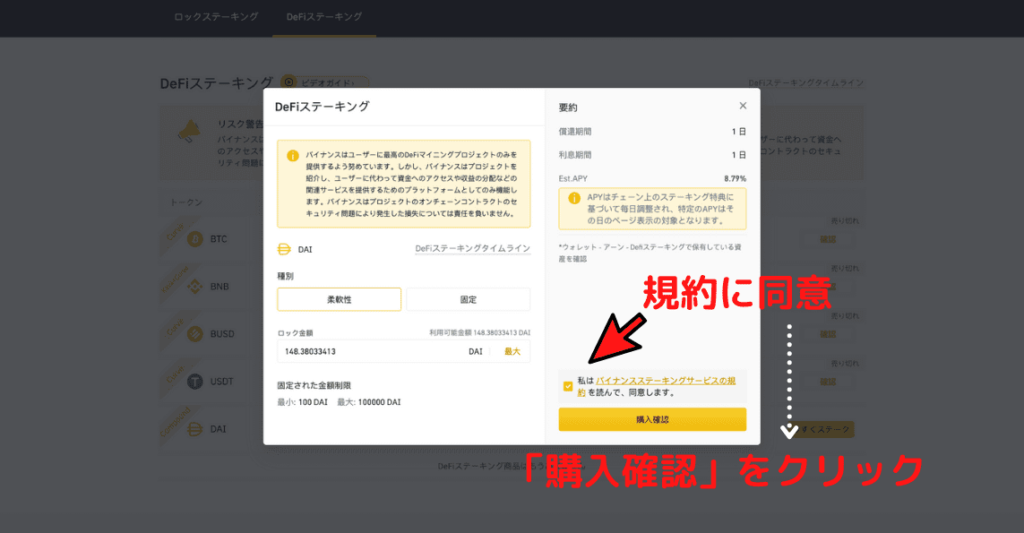The width and height of the screenshot is (1024, 533).
Task: Click the BTC row label in token list
Action: pos(218,239)
